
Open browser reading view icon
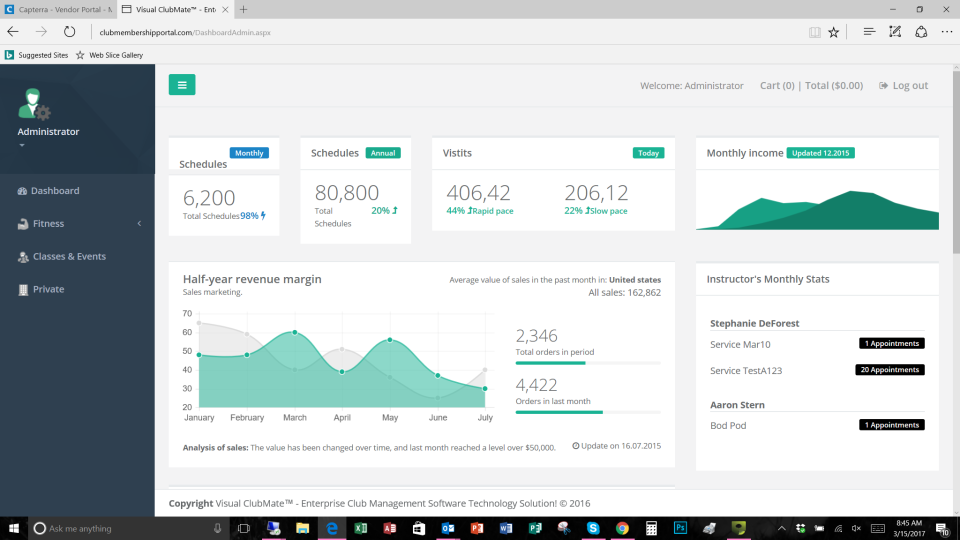tap(814, 32)
